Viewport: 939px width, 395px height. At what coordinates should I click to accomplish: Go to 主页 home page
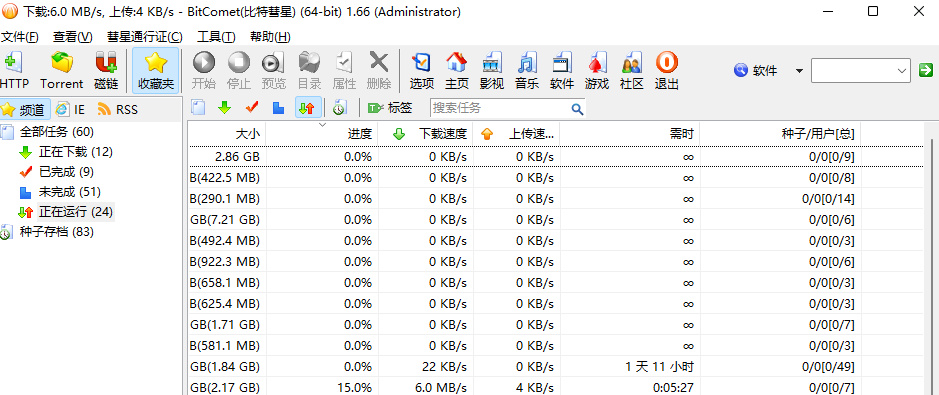[x=456, y=71]
